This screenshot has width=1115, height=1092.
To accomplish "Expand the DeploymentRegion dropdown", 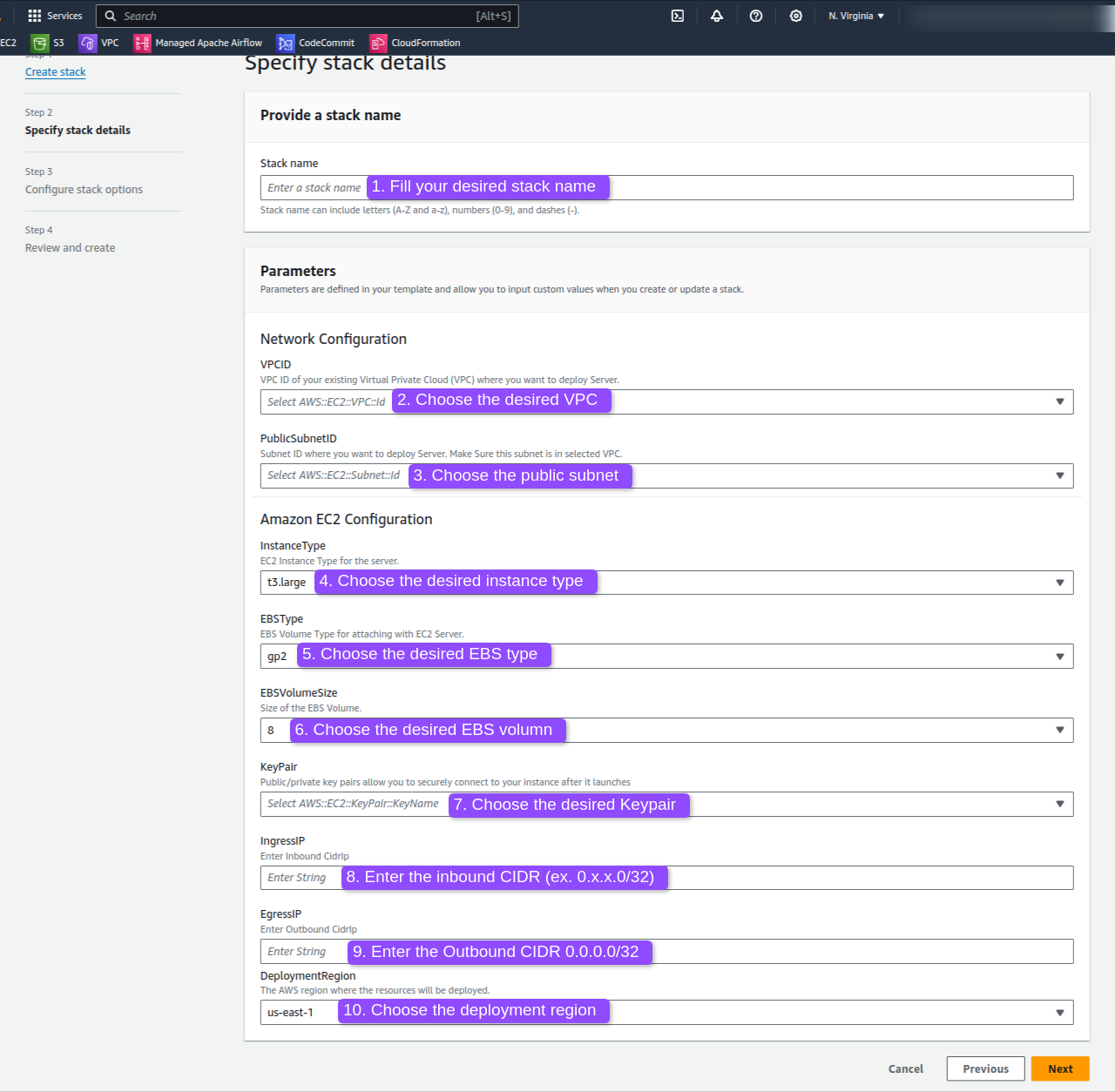I will point(666,1012).
